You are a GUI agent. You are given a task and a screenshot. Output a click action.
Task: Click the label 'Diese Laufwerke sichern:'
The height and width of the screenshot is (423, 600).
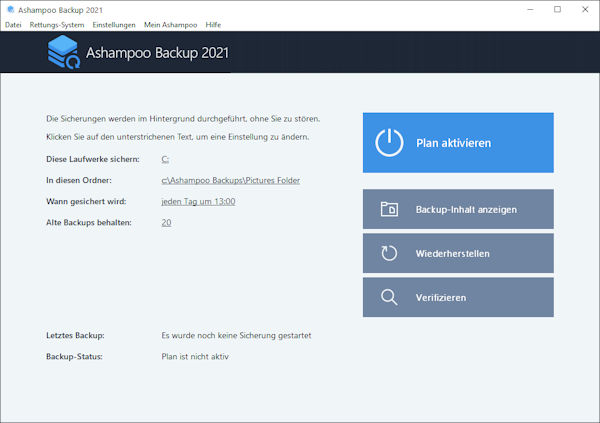tap(93, 159)
